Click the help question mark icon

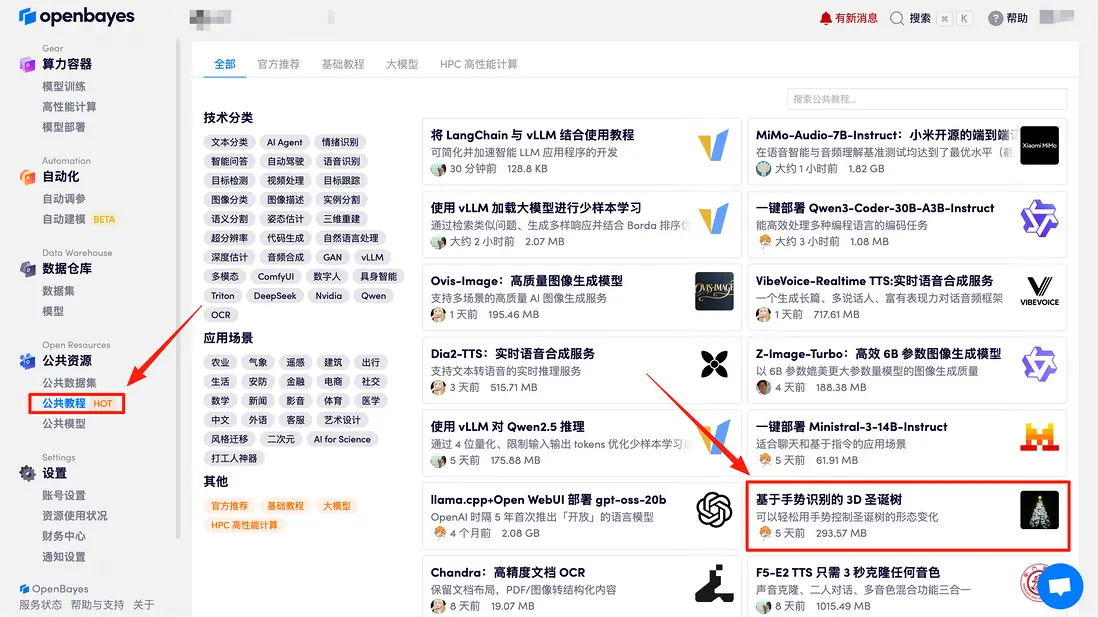995,18
